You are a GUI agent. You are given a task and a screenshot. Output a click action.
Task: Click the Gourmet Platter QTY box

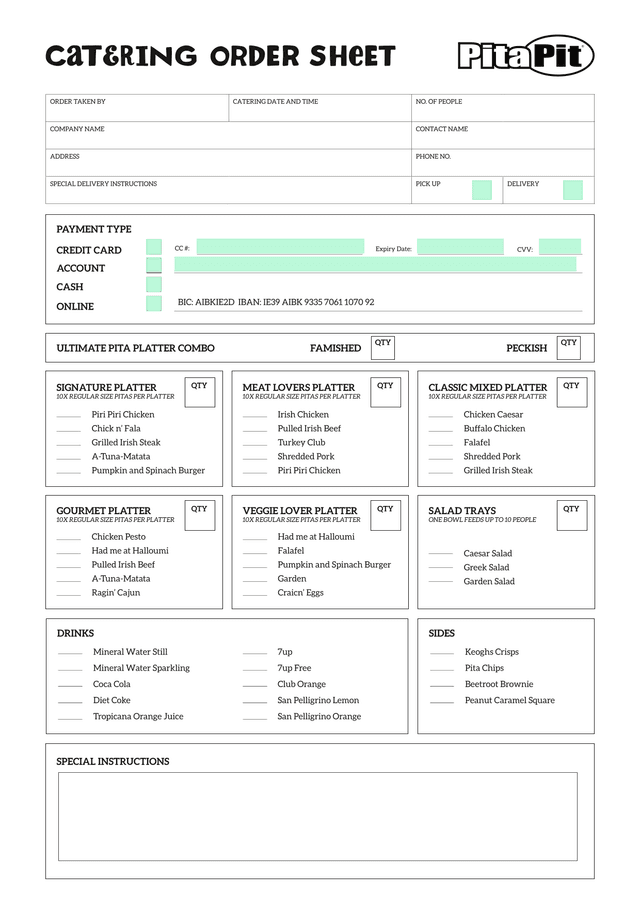point(200,515)
